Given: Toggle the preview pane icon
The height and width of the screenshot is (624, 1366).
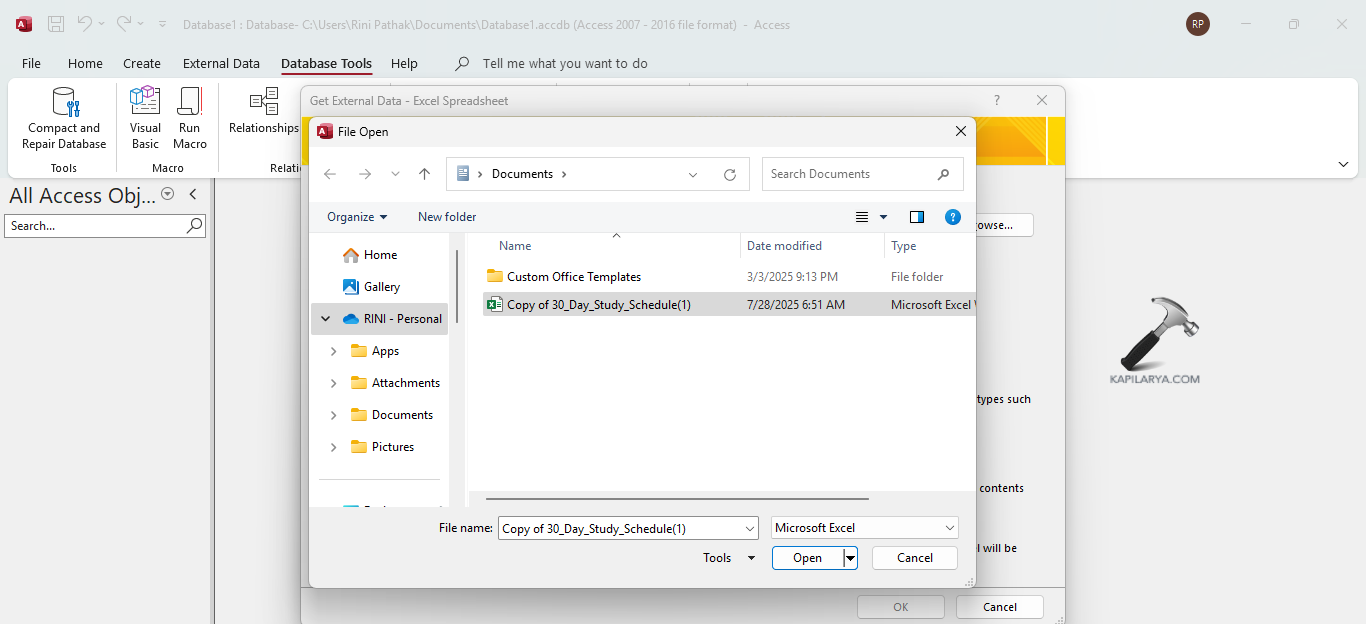Looking at the screenshot, I should pyautogui.click(x=917, y=217).
